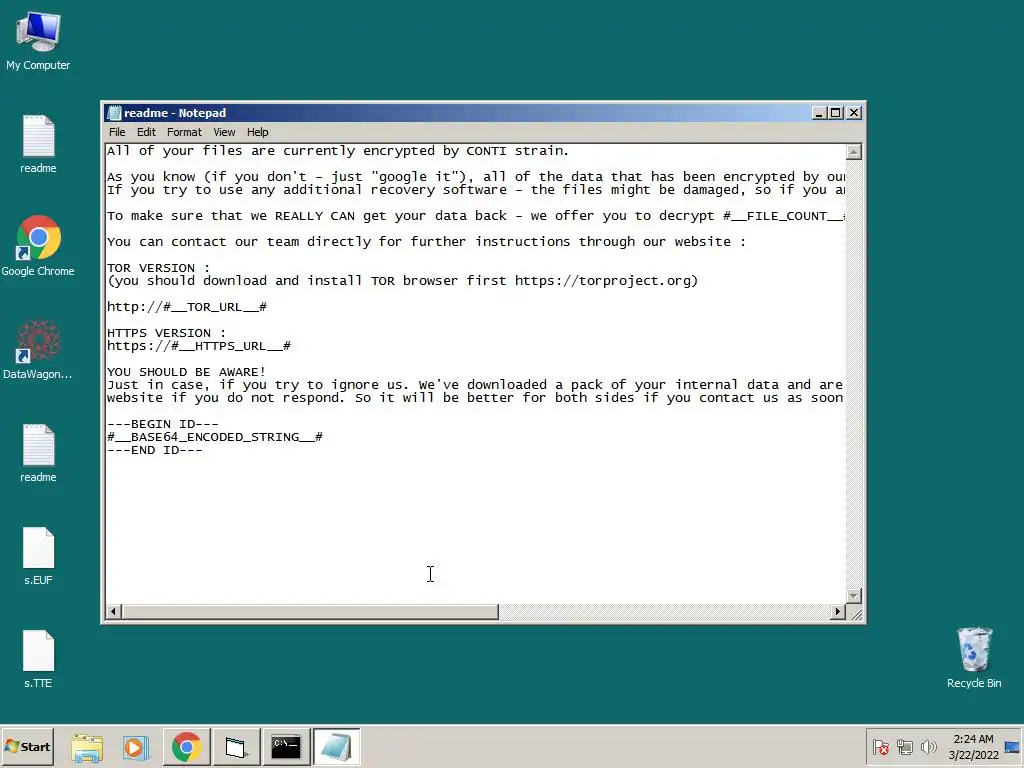Click the text 'https://#__HTTPS_URL__#'

[x=199, y=346]
